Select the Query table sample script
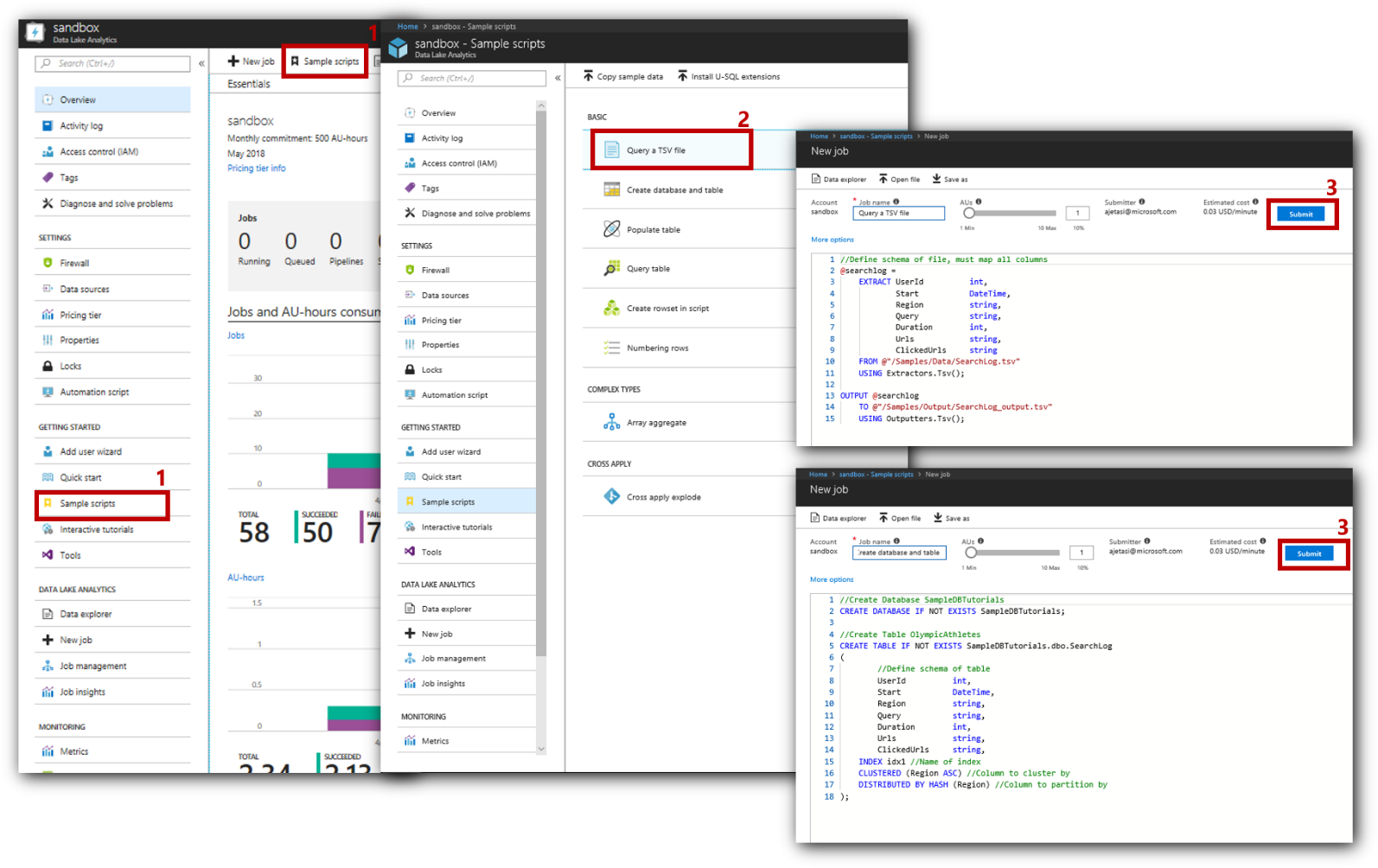This screenshot has height=868, width=1378. point(689,269)
